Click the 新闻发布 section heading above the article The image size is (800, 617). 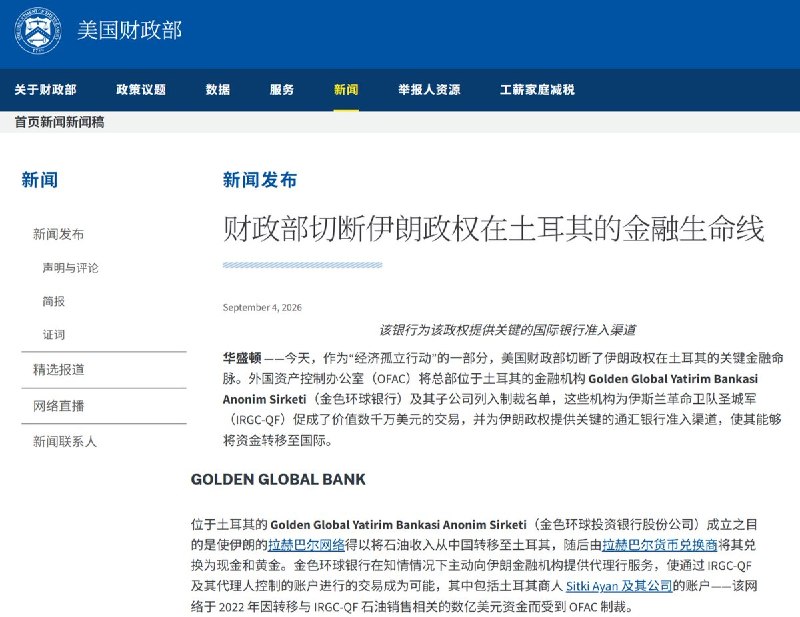point(260,180)
